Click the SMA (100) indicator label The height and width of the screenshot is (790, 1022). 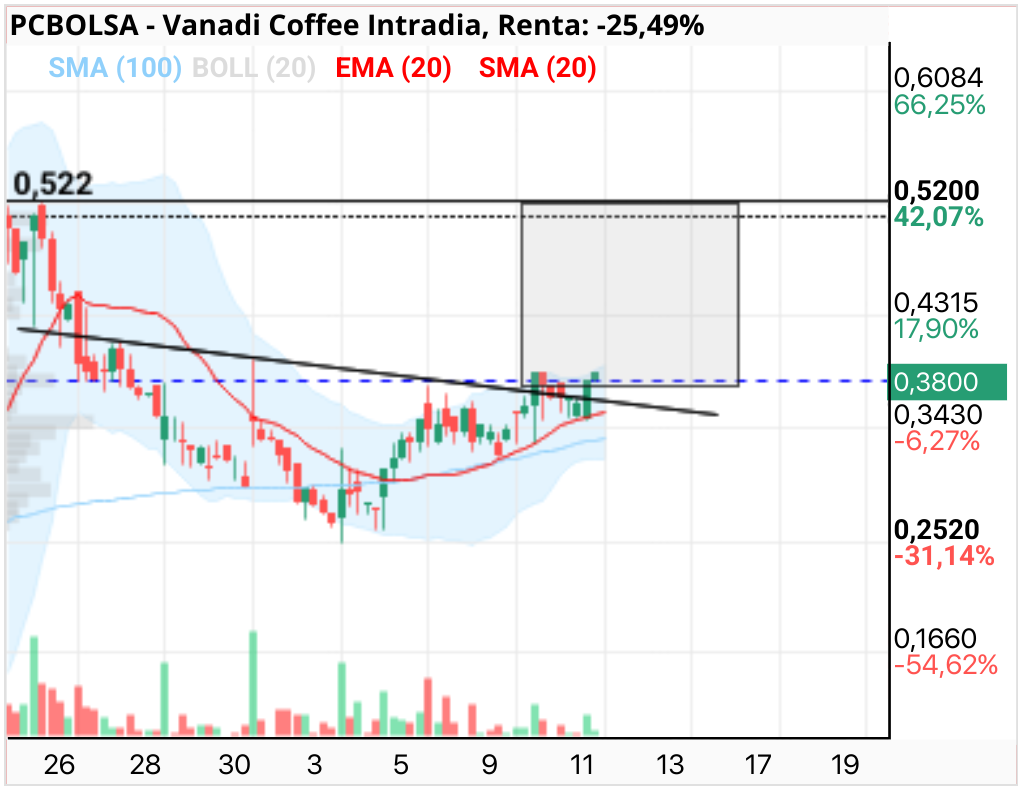[115, 68]
